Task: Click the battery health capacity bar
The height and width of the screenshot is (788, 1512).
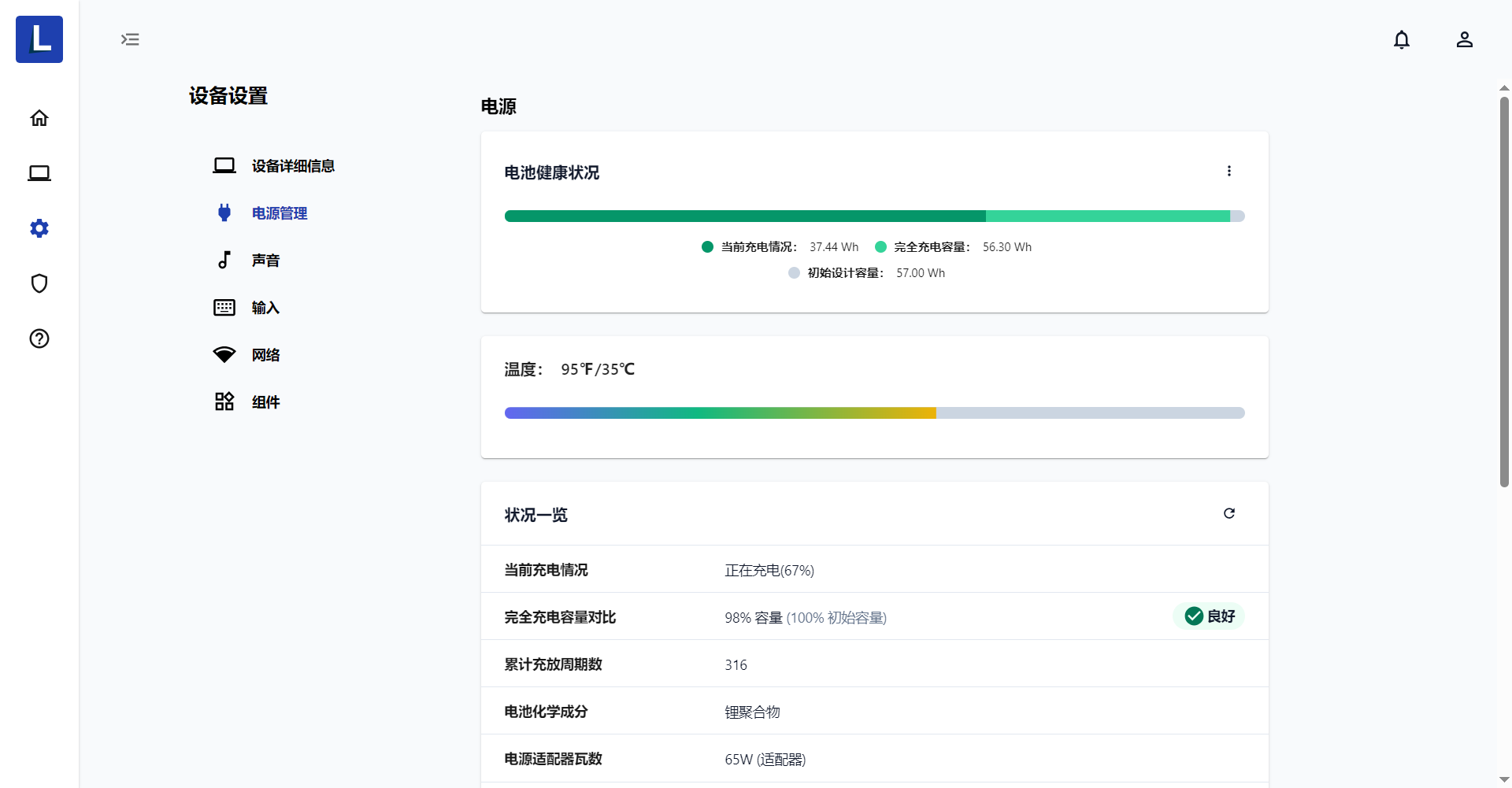Action: [874, 216]
